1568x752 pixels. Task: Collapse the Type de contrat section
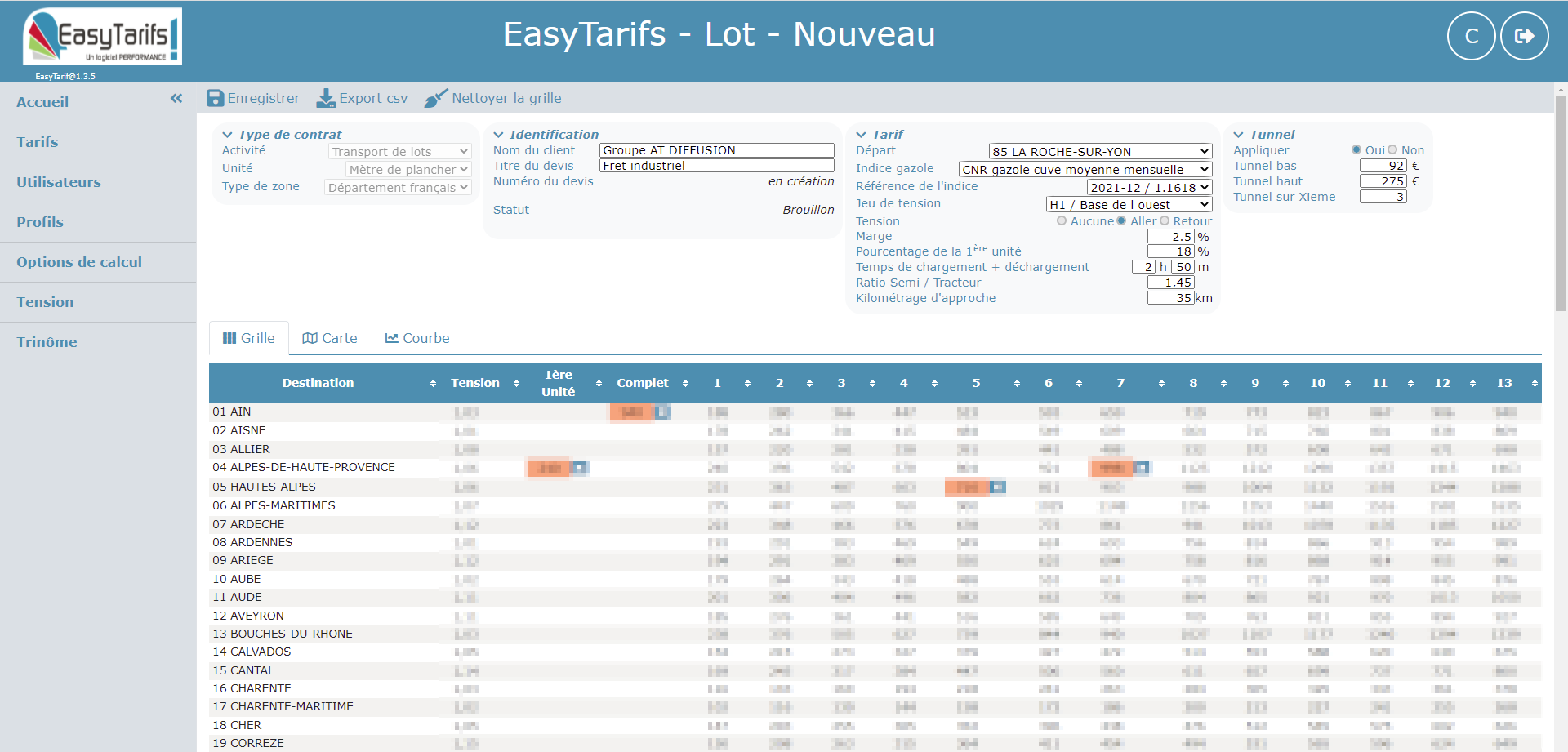(228, 135)
